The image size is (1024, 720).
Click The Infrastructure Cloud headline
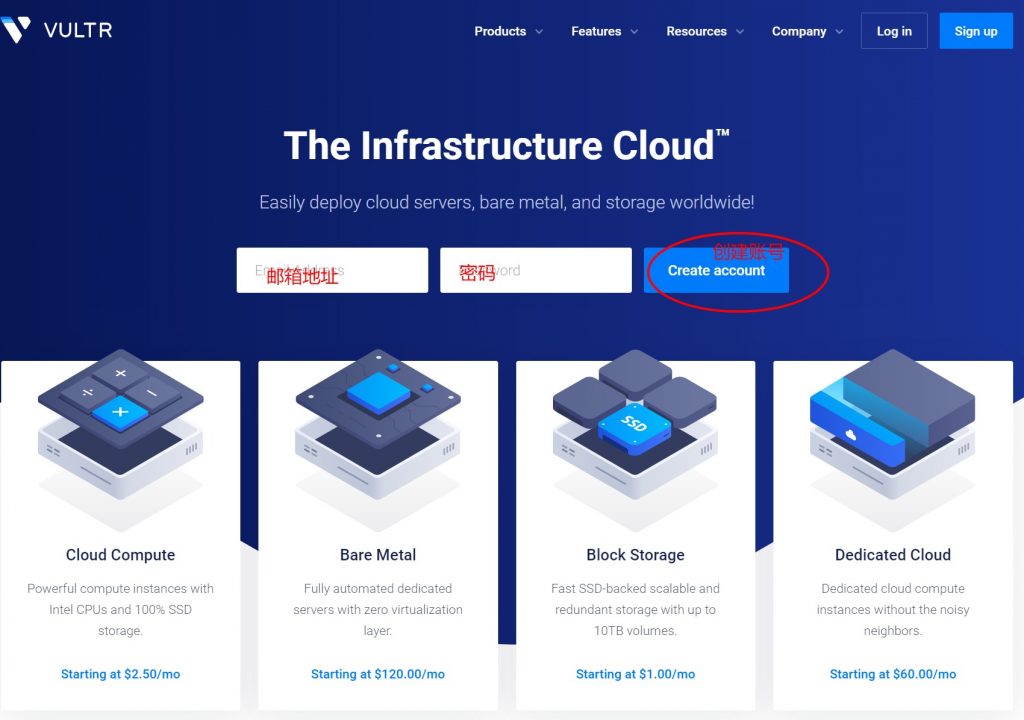(x=506, y=145)
